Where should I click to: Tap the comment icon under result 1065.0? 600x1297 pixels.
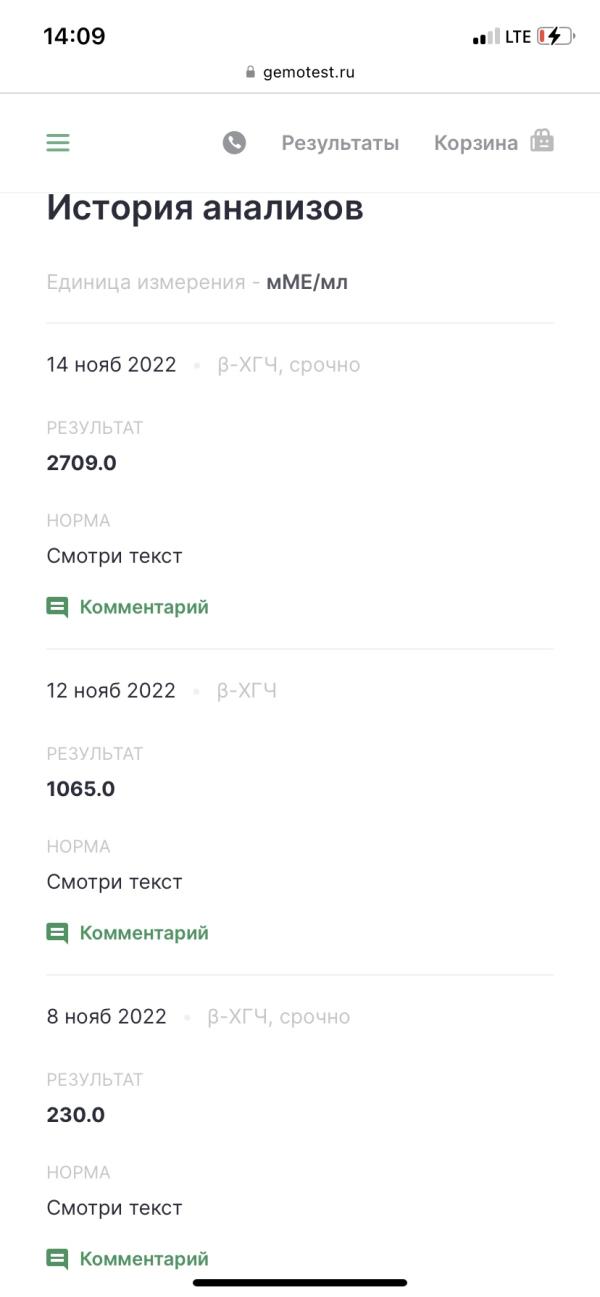(58, 934)
